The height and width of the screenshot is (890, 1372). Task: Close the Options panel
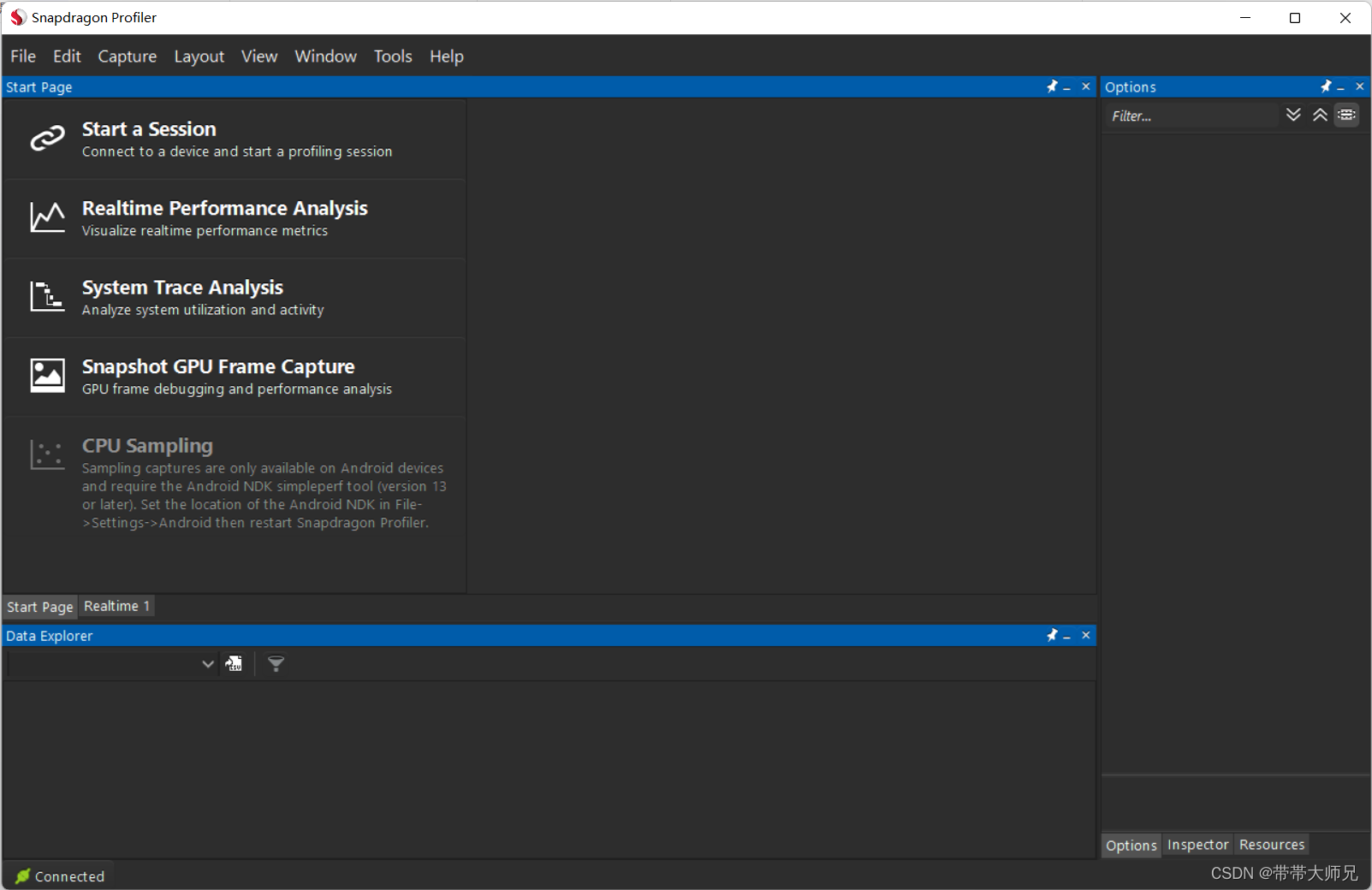(x=1360, y=86)
